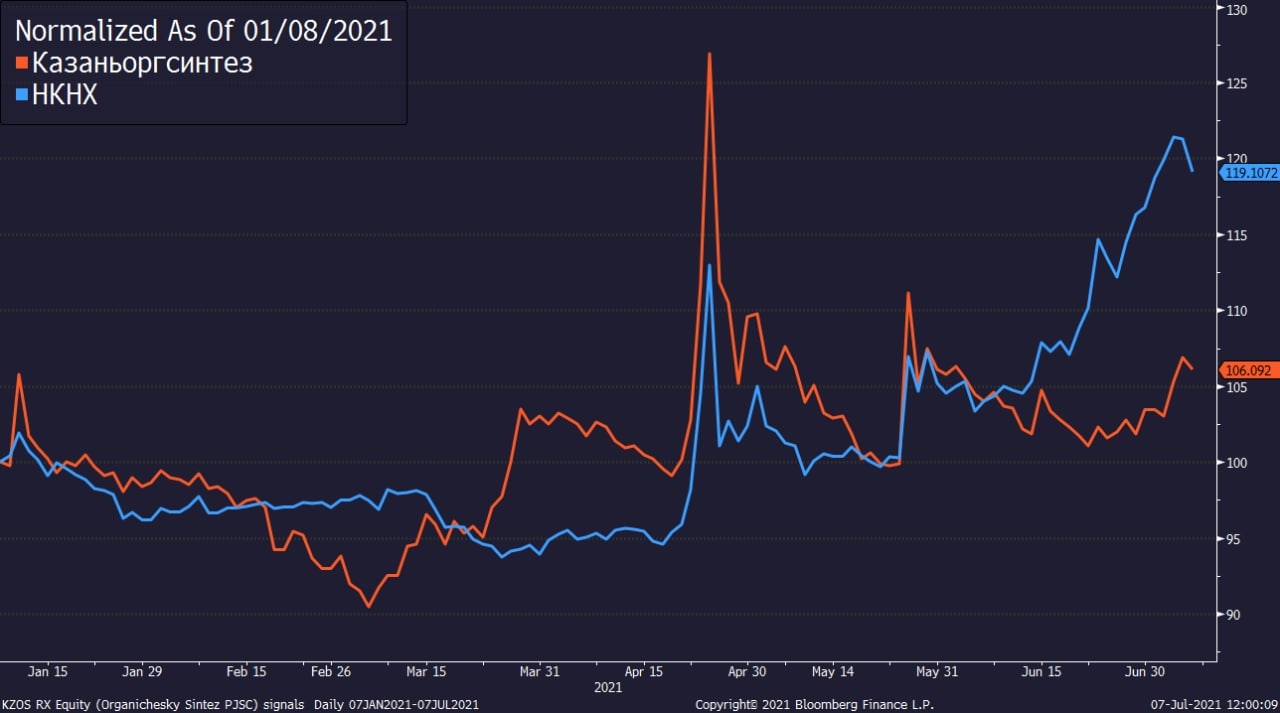Click the Apr 30 date label
The width and height of the screenshot is (1280, 713).
746,671
